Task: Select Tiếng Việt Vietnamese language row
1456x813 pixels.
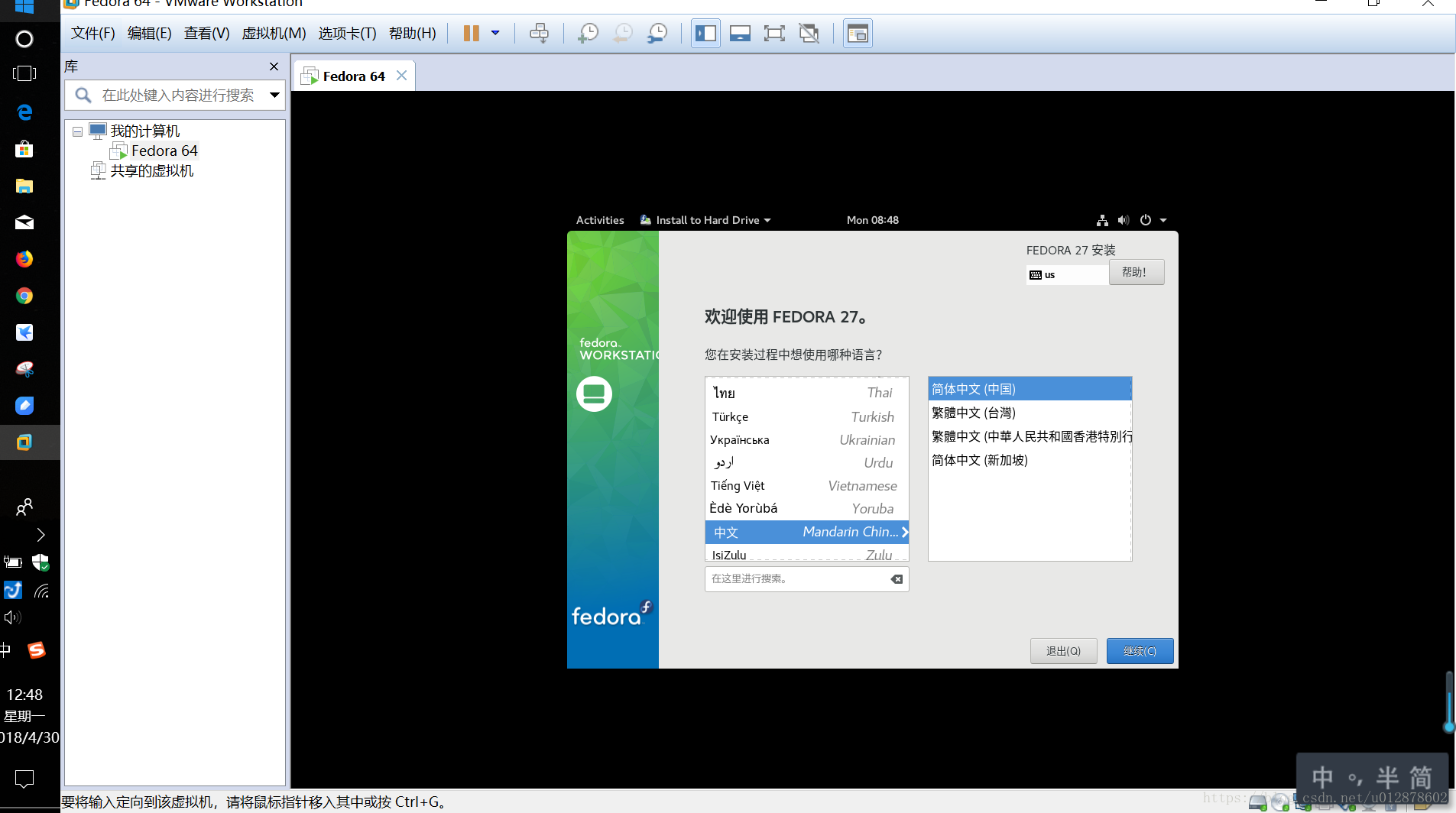Action: coord(806,485)
